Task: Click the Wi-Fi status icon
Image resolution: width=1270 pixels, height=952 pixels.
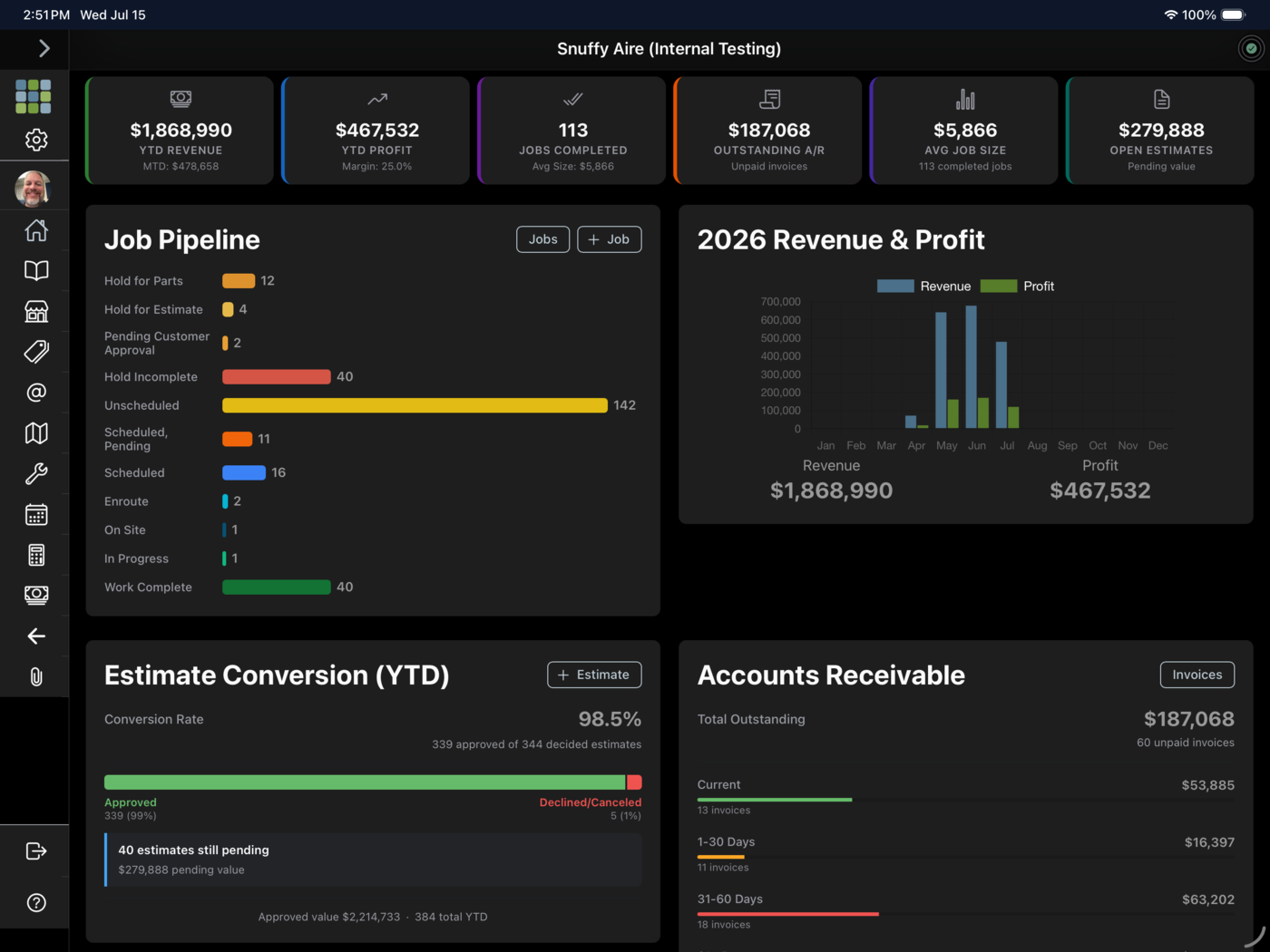Action: (1170, 15)
